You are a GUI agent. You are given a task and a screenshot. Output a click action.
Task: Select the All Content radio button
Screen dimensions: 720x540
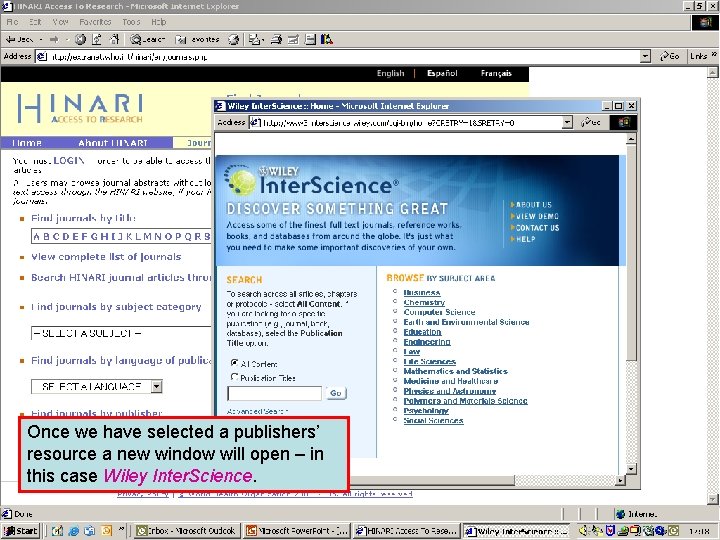[x=234, y=363]
